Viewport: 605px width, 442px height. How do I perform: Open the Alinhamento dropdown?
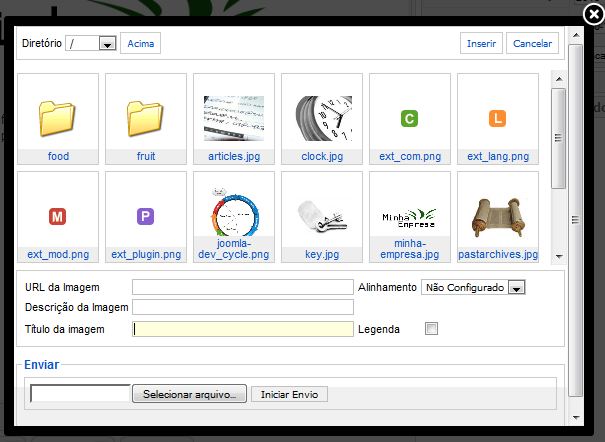(x=473, y=287)
